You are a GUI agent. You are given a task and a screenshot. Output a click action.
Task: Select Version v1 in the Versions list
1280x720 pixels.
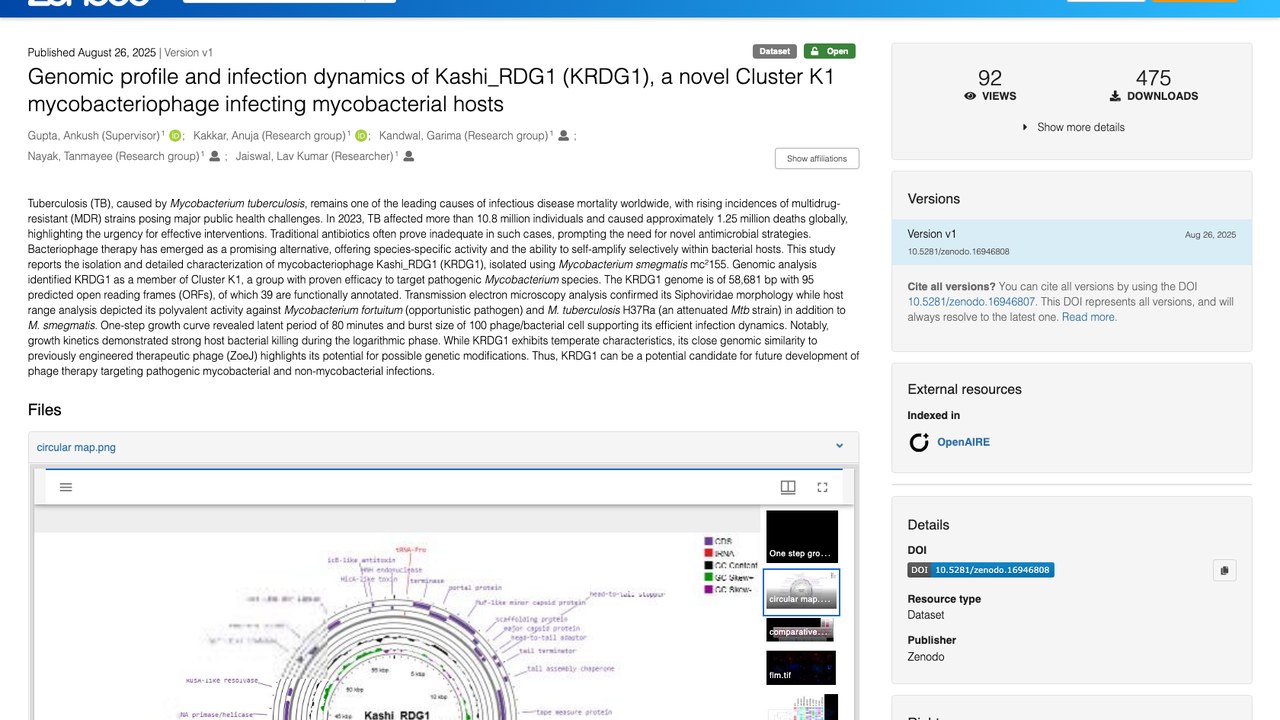1071,242
